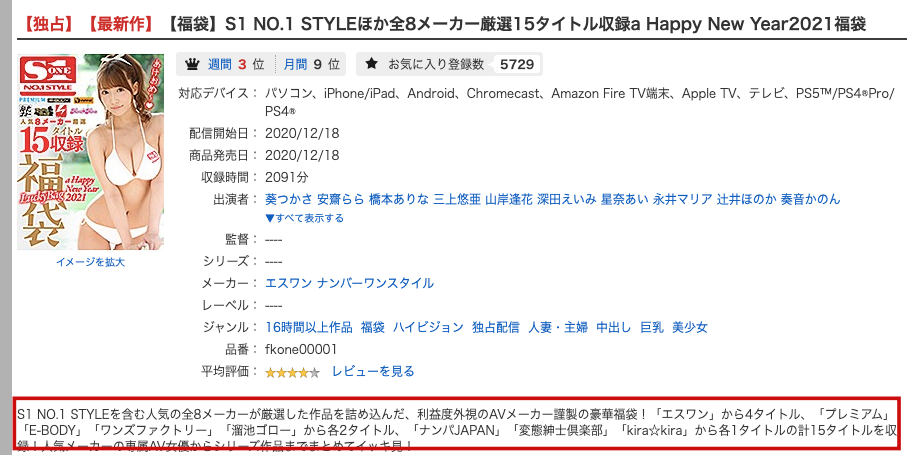Click the イメージを拡大 link
Image resolution: width=907 pixels, height=455 pixels.
(x=90, y=262)
